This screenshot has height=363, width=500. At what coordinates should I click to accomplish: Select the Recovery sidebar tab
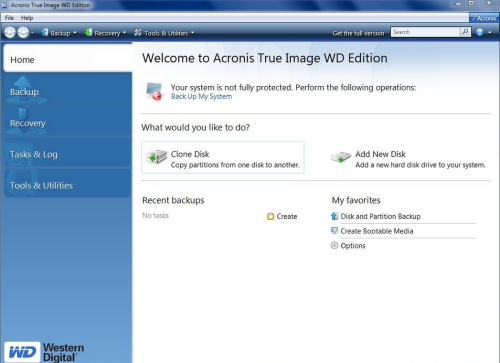coord(68,121)
